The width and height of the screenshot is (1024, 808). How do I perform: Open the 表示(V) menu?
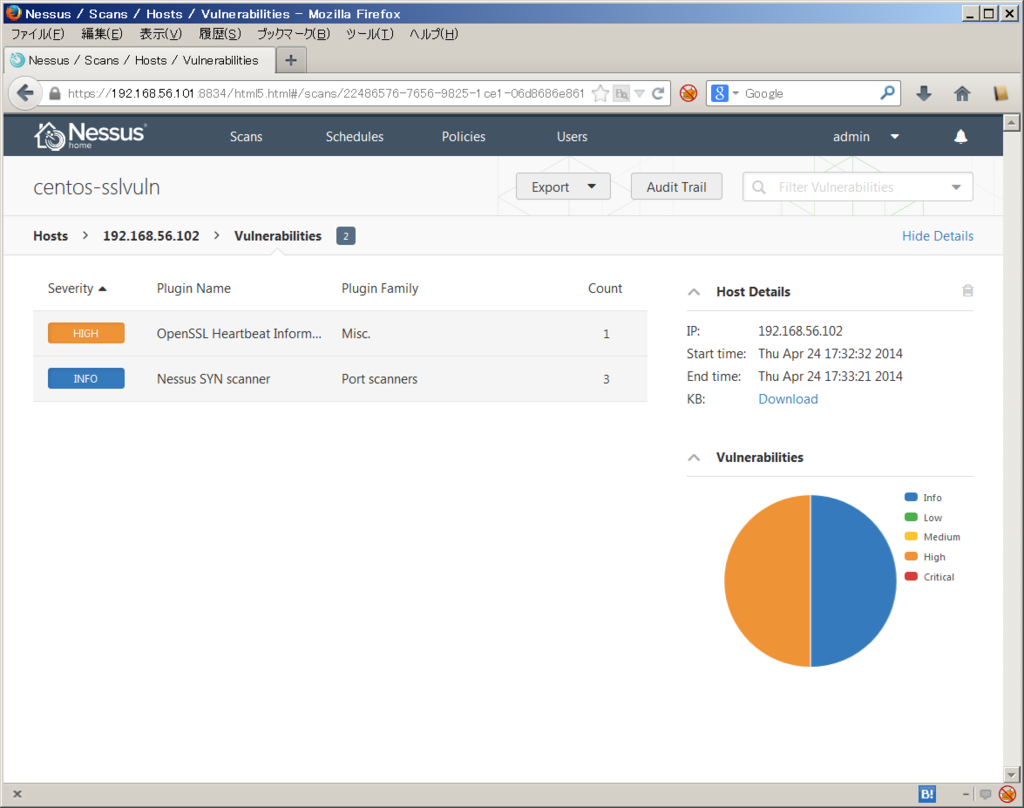pos(161,34)
